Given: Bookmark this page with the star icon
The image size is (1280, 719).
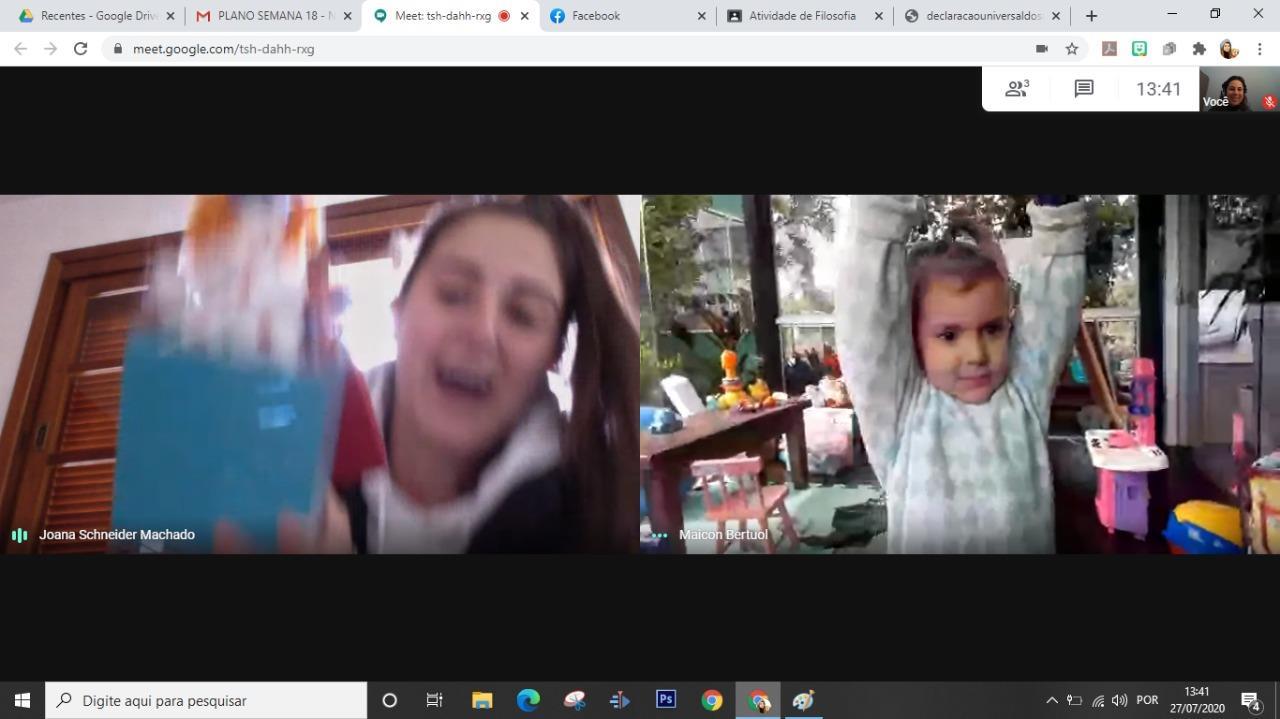Looking at the screenshot, I should coord(1072,49).
